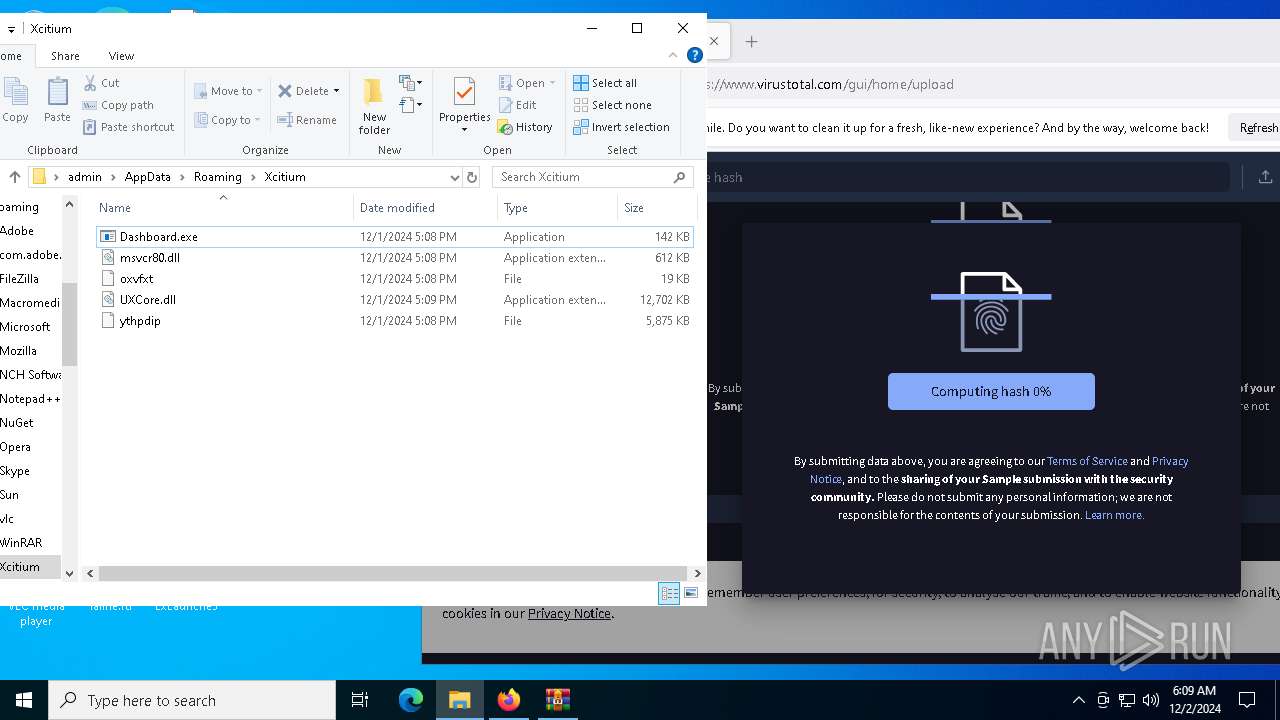1280x720 pixels.
Task: Click the Edit ribbon button
Action: coord(518,105)
